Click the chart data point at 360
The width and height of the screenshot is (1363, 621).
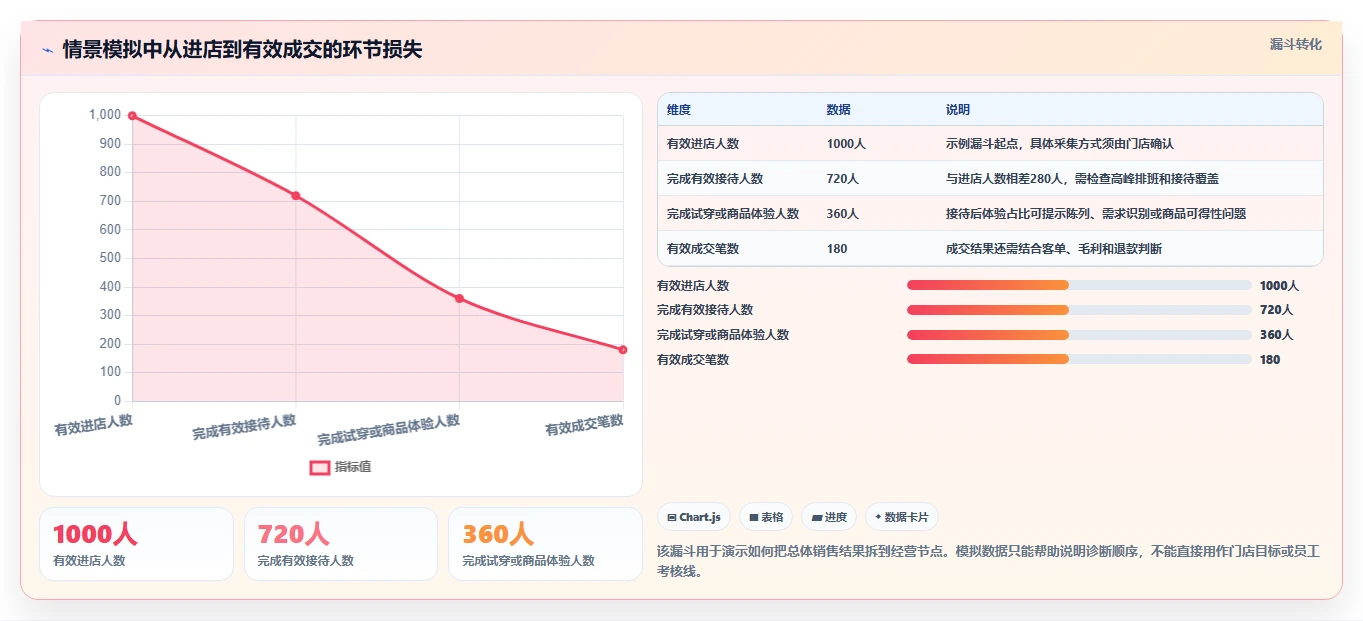(459, 298)
